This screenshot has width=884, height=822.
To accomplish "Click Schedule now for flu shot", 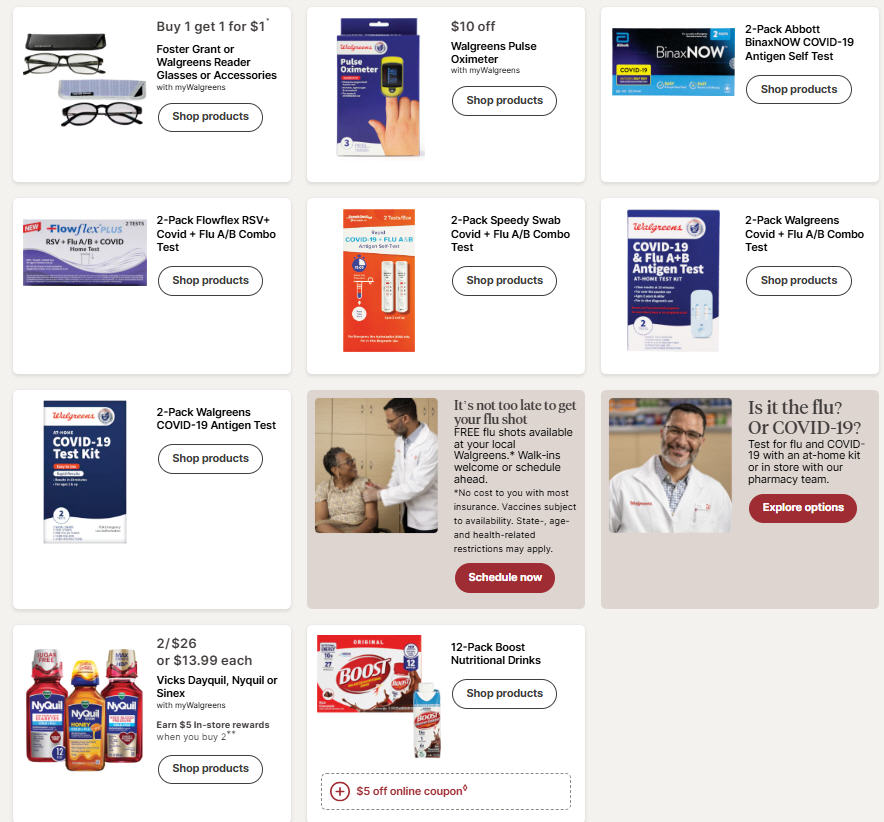I will (x=505, y=577).
